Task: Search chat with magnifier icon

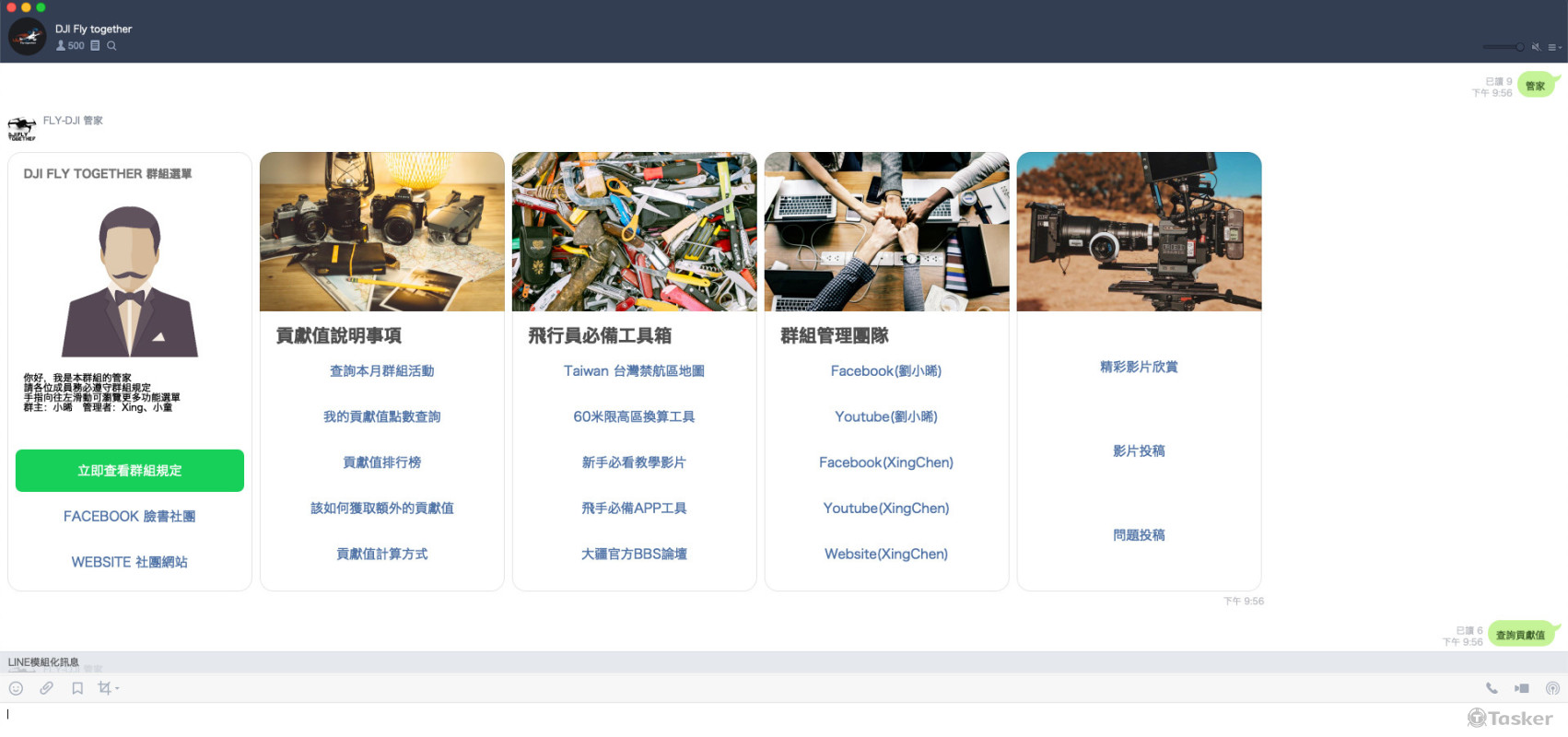Action: tap(111, 46)
